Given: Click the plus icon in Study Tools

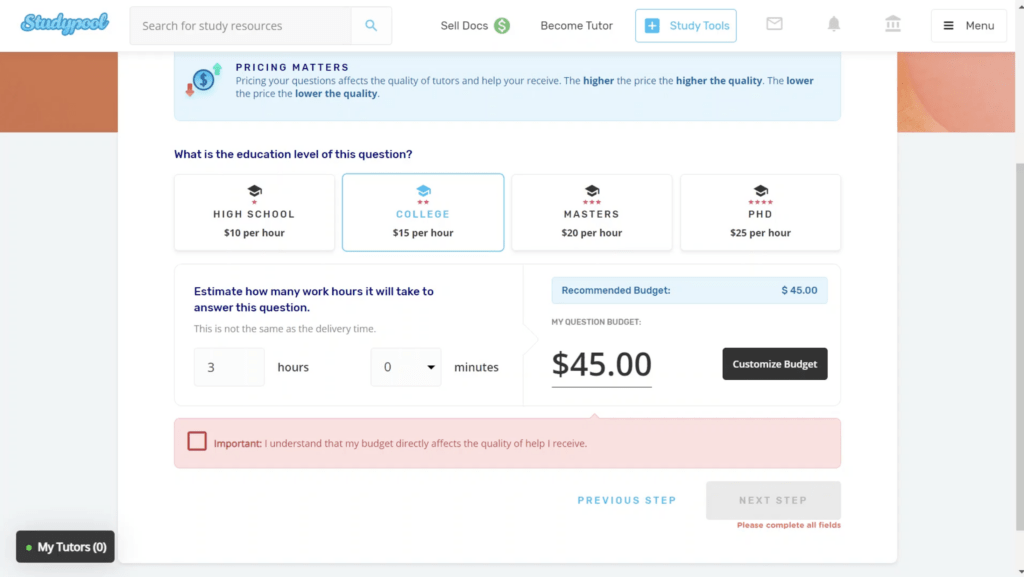Looking at the screenshot, I should 655,24.
